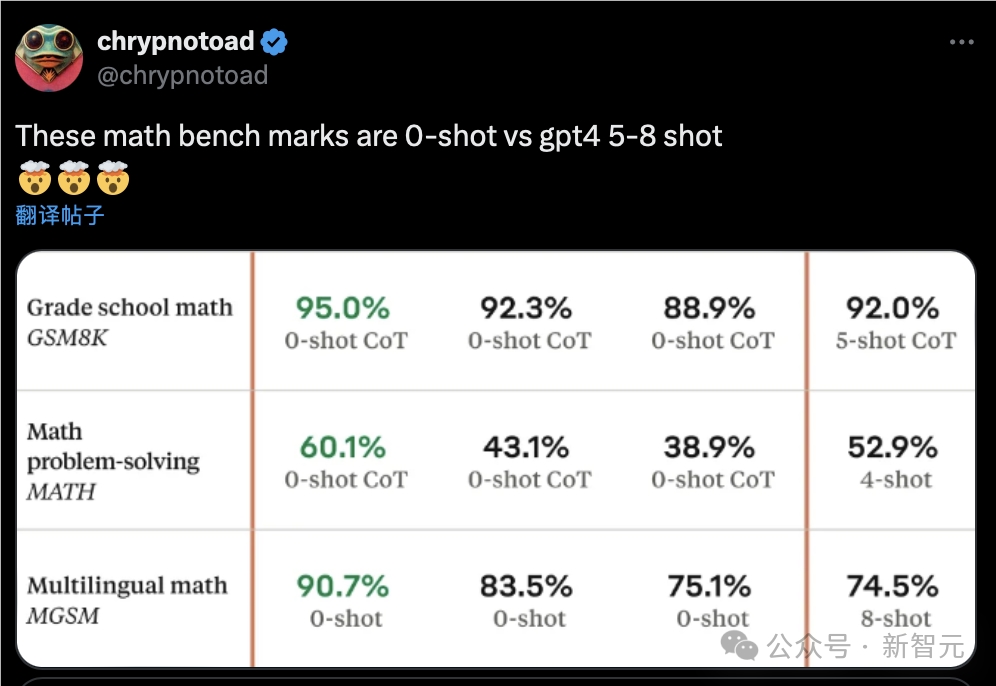996x686 pixels.
Task: Click the first exploding head emoji
Action: pos(34,177)
